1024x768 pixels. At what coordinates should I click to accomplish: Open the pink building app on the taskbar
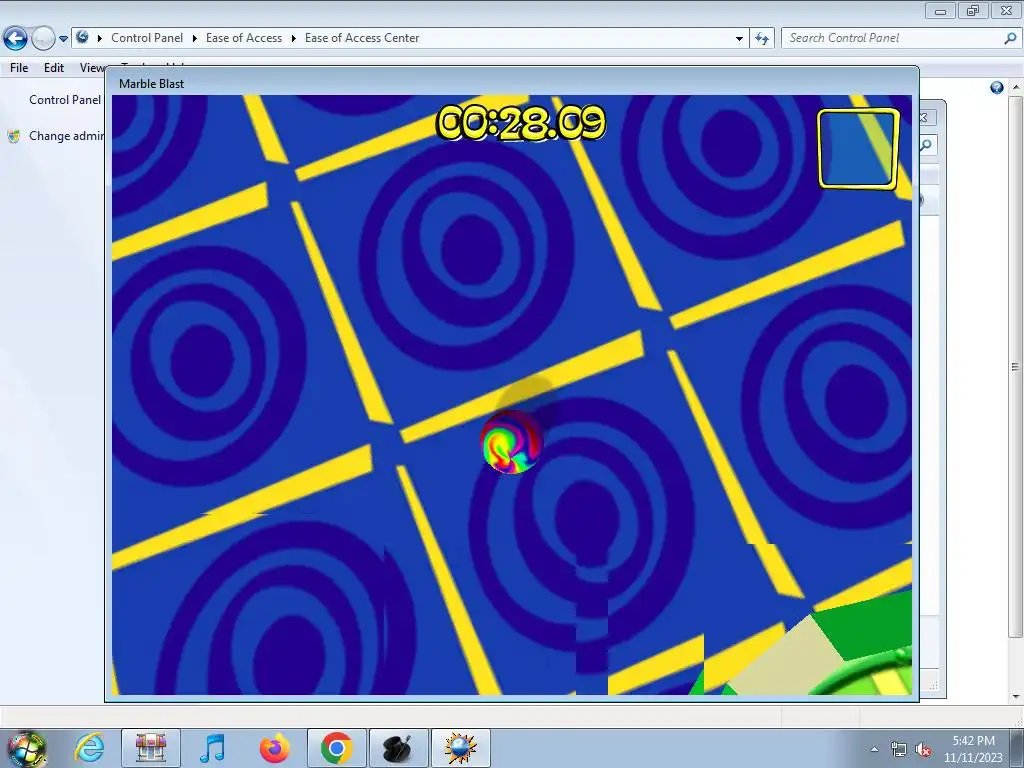pos(151,748)
